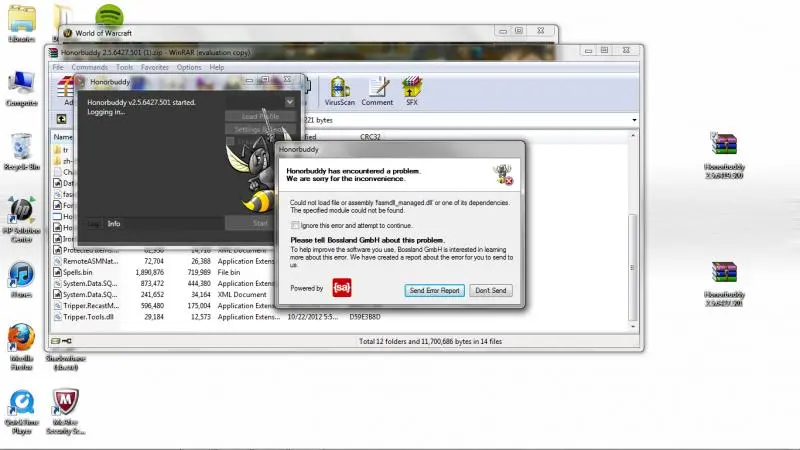Select the System.Data.SQ... row of size 873,472
Viewport: 800px width, 450px height.
[x=163, y=283]
